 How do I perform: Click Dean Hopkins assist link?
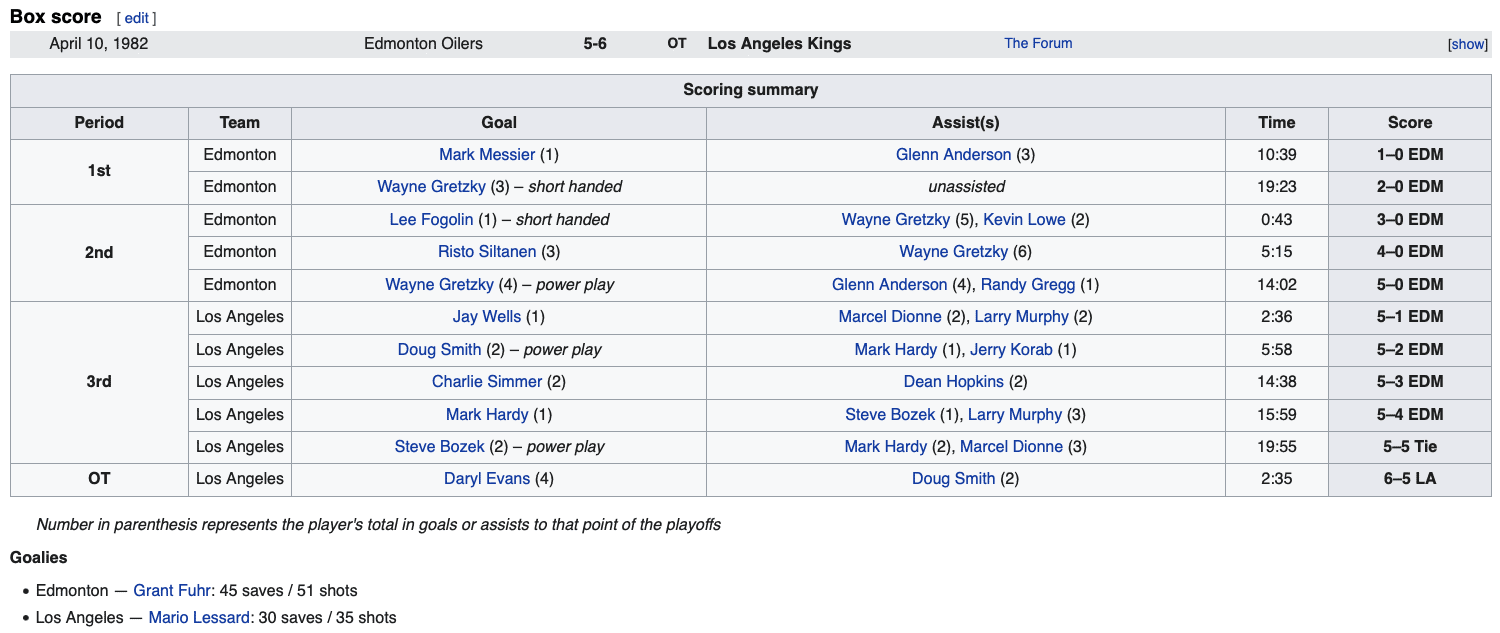click(x=954, y=381)
